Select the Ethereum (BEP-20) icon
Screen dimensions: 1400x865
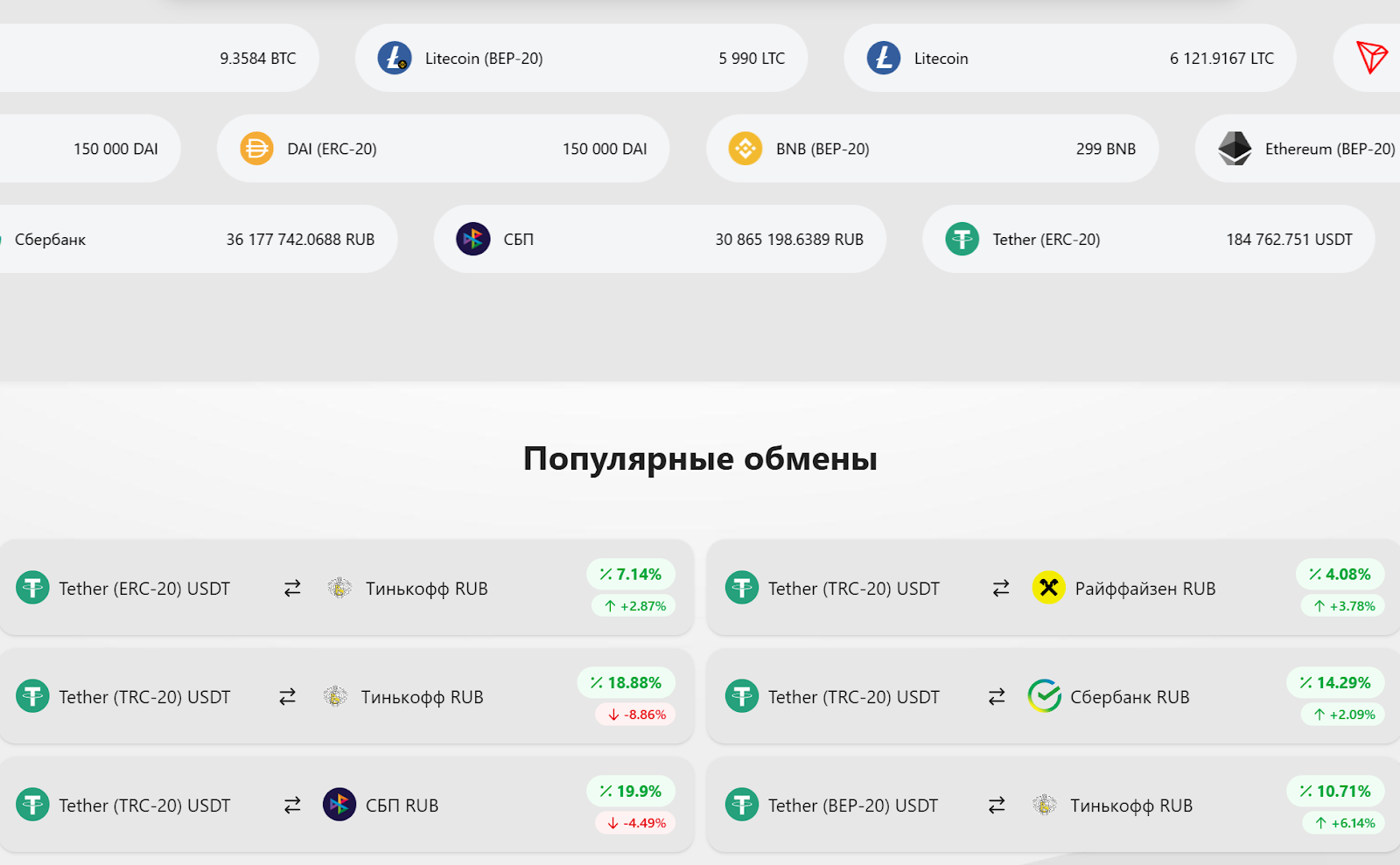click(1235, 149)
